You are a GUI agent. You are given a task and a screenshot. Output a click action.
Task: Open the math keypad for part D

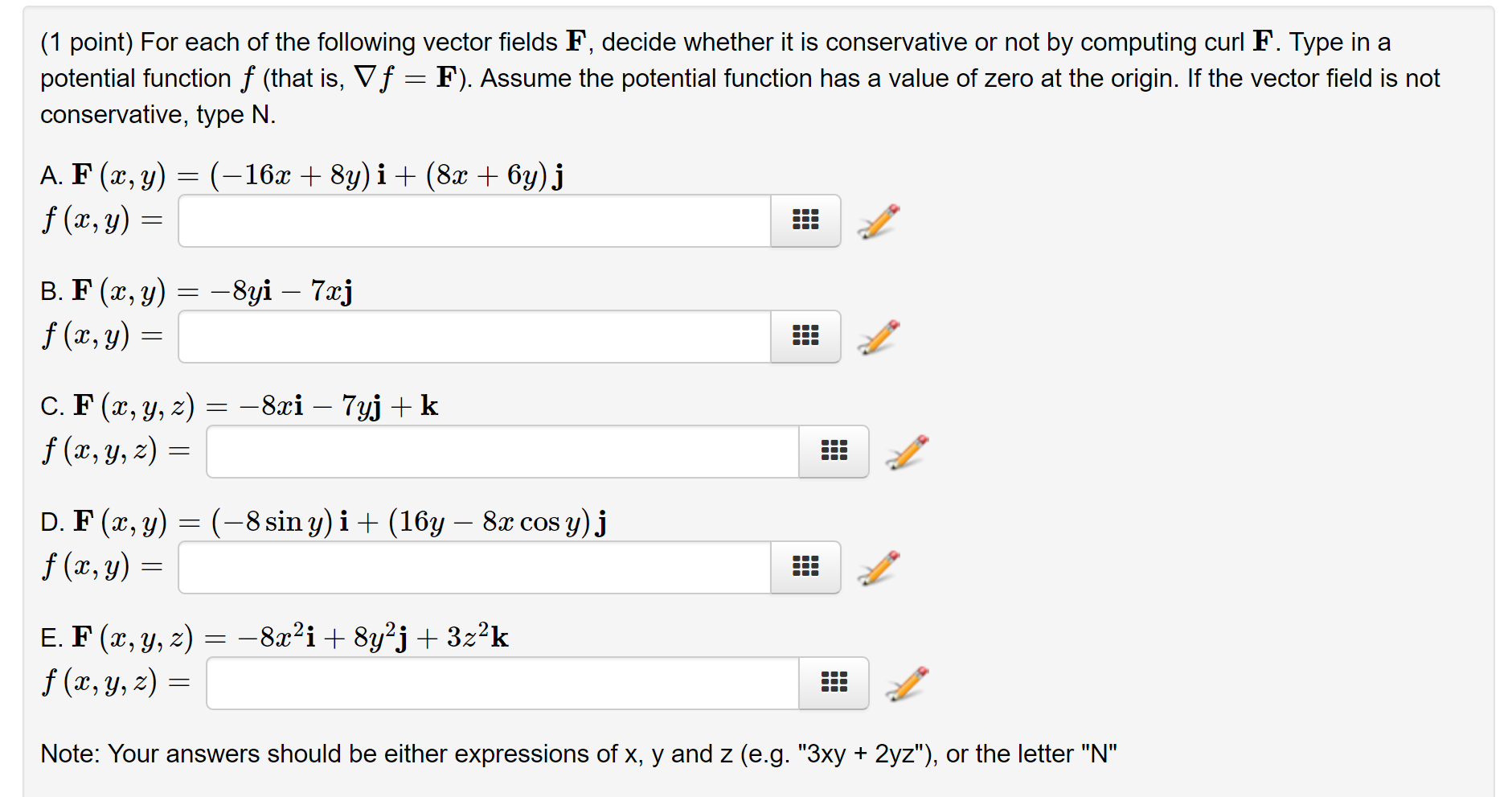coord(805,567)
